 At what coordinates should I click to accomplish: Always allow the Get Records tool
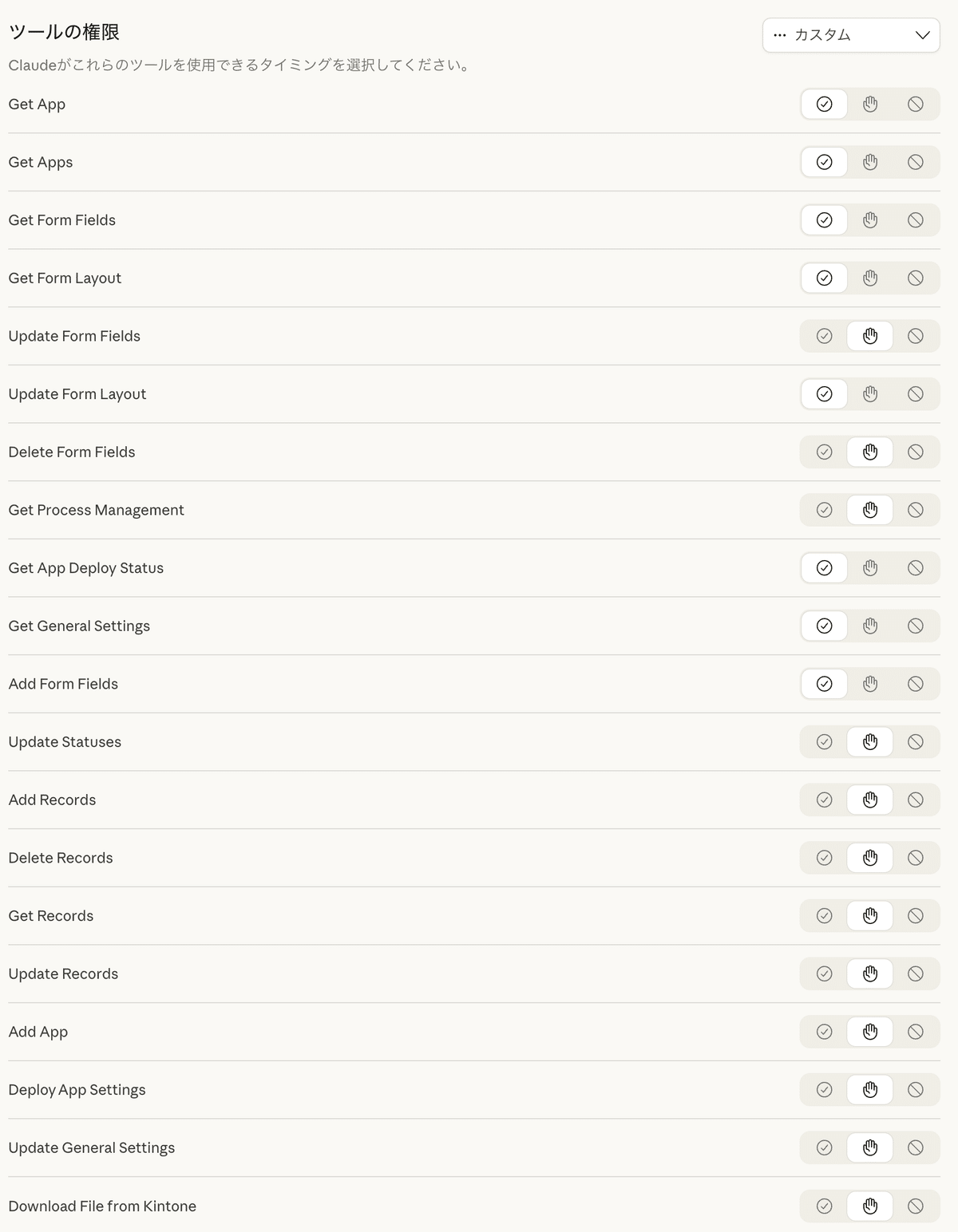[824, 916]
